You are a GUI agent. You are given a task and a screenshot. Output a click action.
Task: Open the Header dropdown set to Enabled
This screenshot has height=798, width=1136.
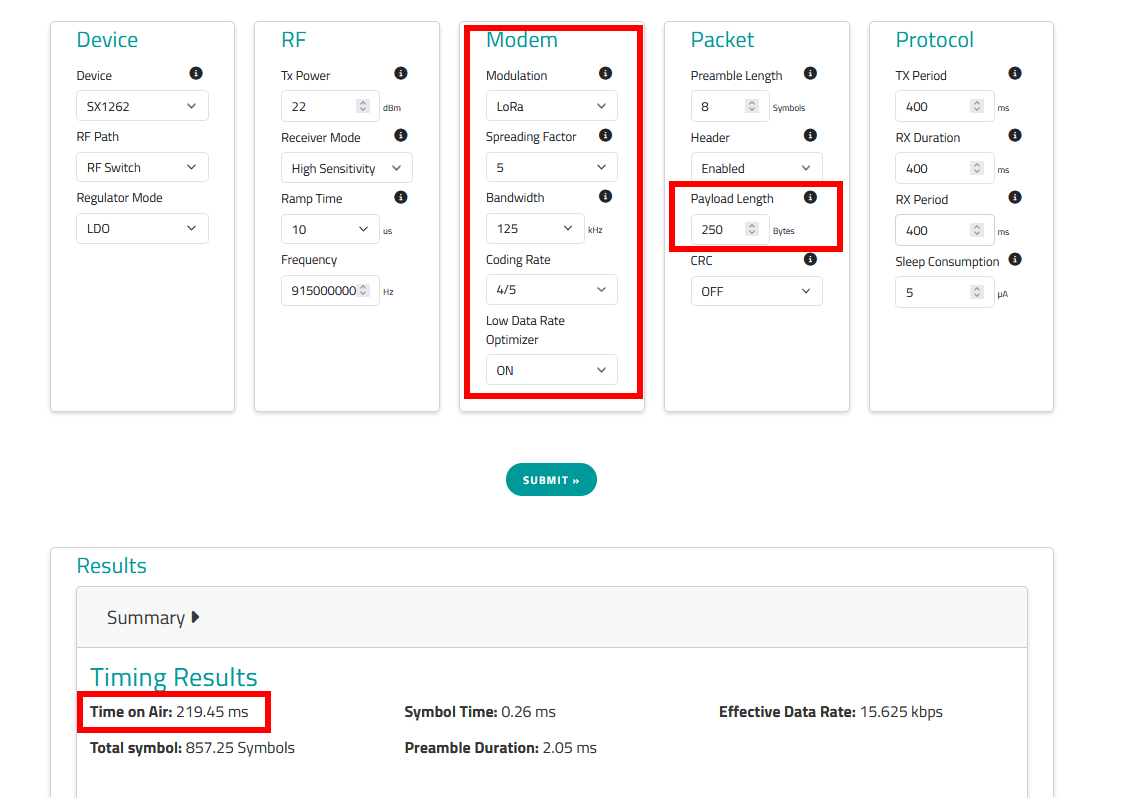point(756,168)
